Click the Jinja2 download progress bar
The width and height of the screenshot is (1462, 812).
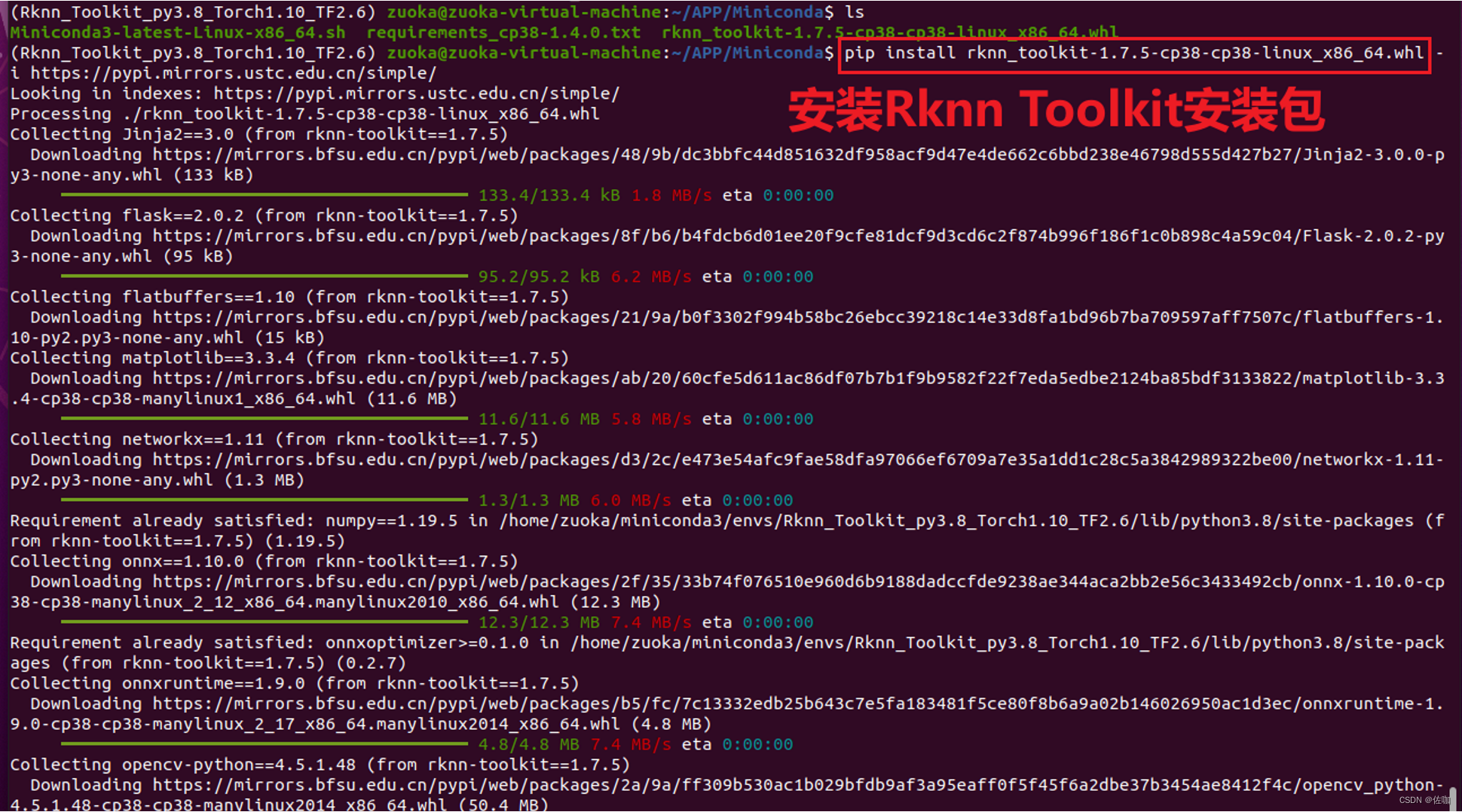[x=264, y=195]
